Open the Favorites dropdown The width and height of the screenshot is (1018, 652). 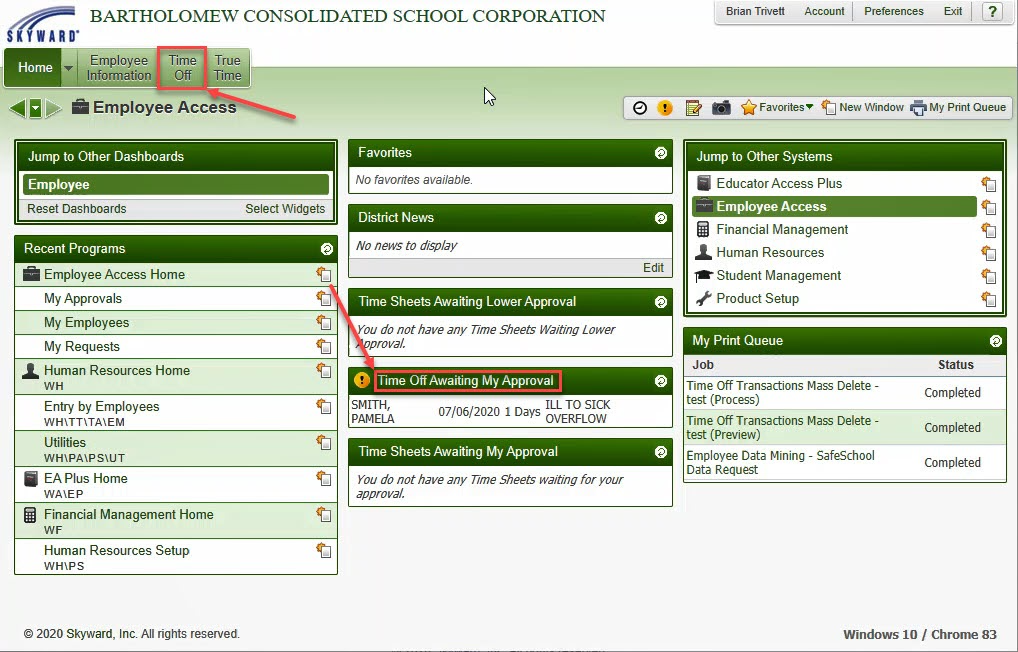(x=775, y=107)
